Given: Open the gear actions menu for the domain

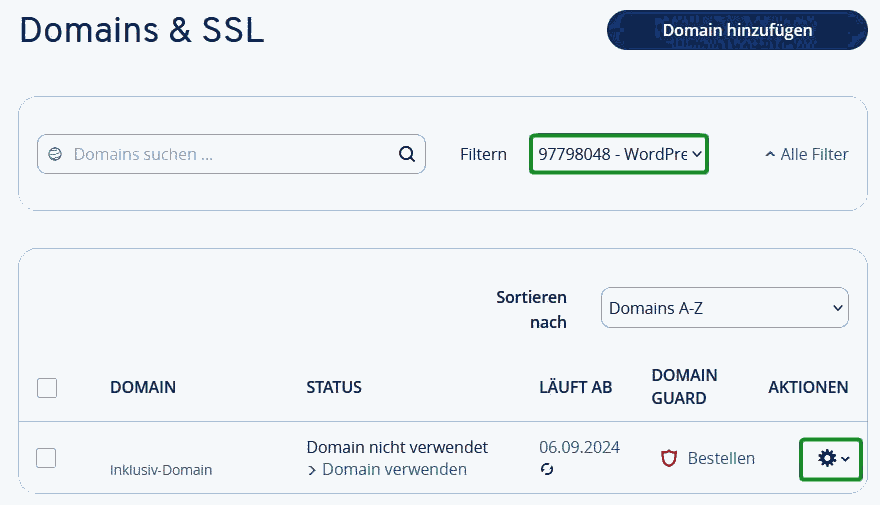Looking at the screenshot, I should tap(831, 458).
